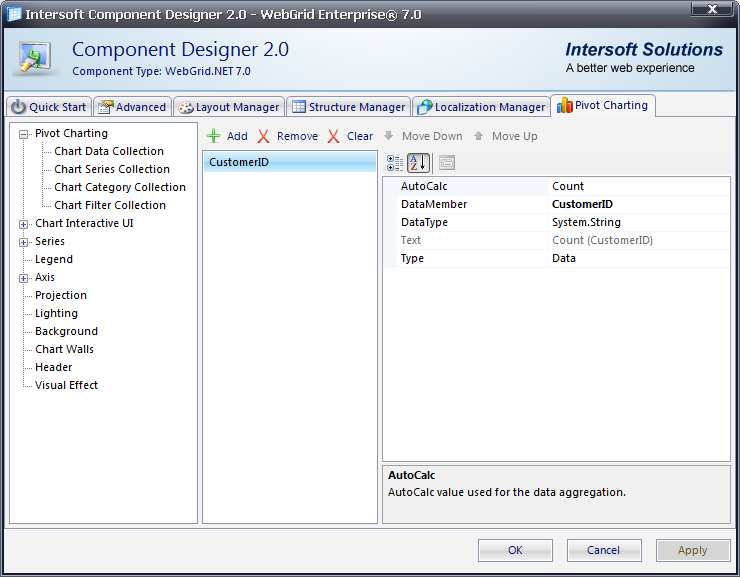Expand the Series tree node
The width and height of the screenshot is (740, 577).
pos(23,242)
